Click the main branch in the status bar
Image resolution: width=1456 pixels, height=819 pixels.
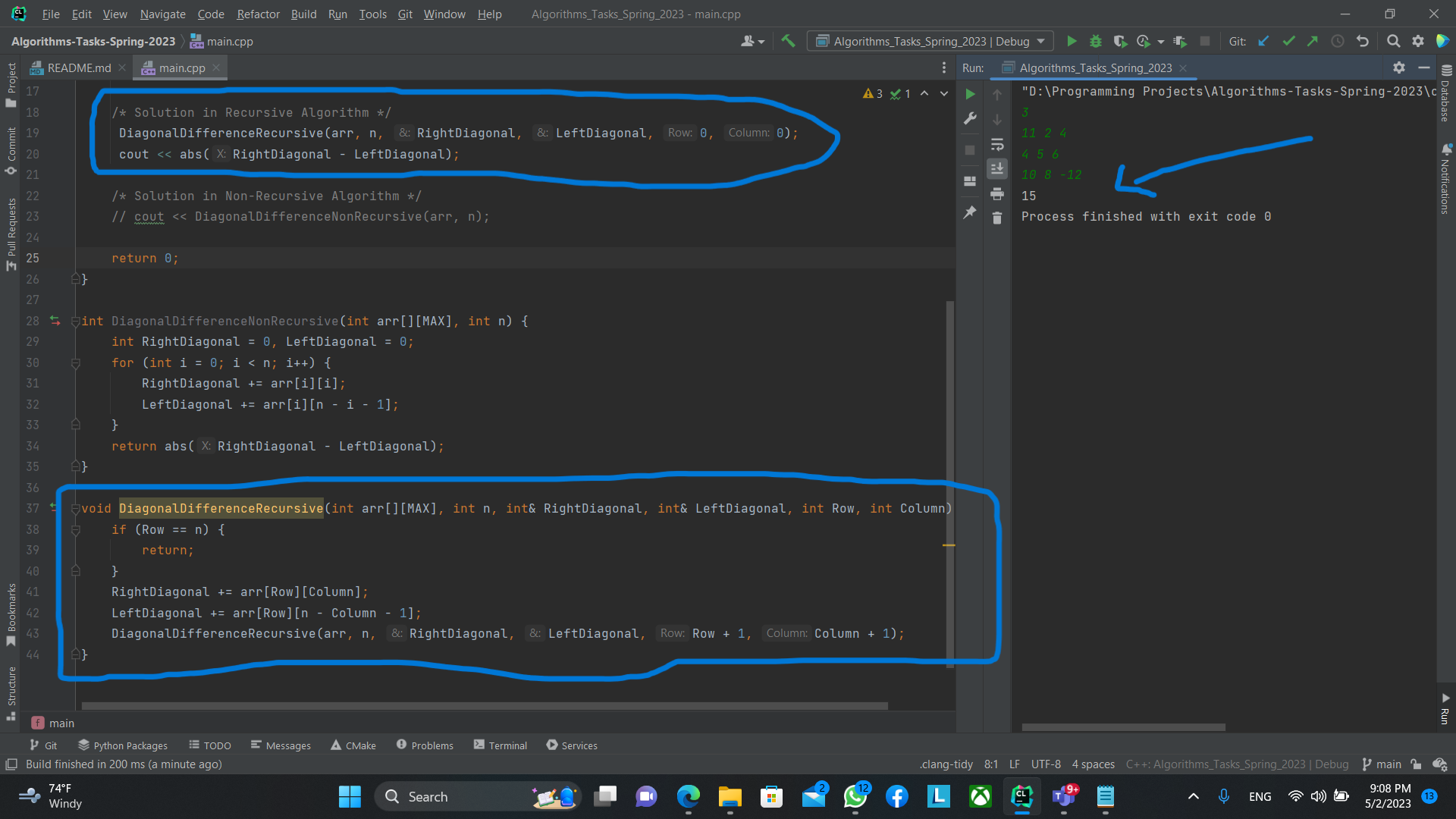click(1389, 764)
